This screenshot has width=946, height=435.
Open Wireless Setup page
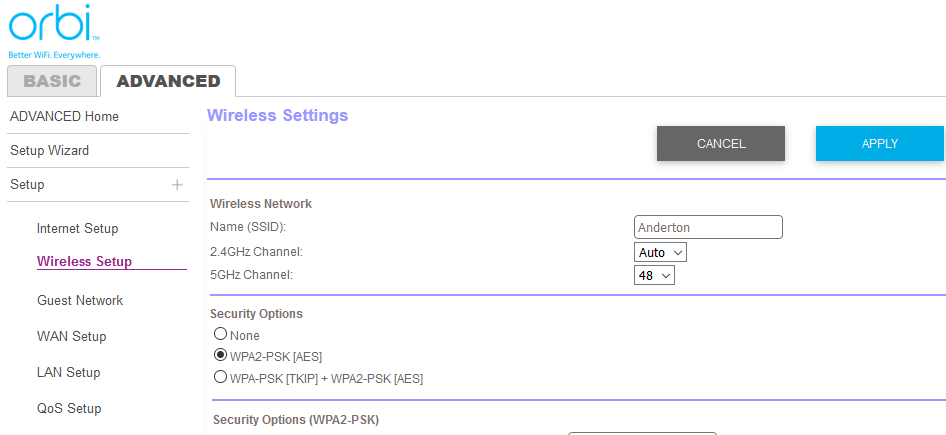tap(84, 262)
